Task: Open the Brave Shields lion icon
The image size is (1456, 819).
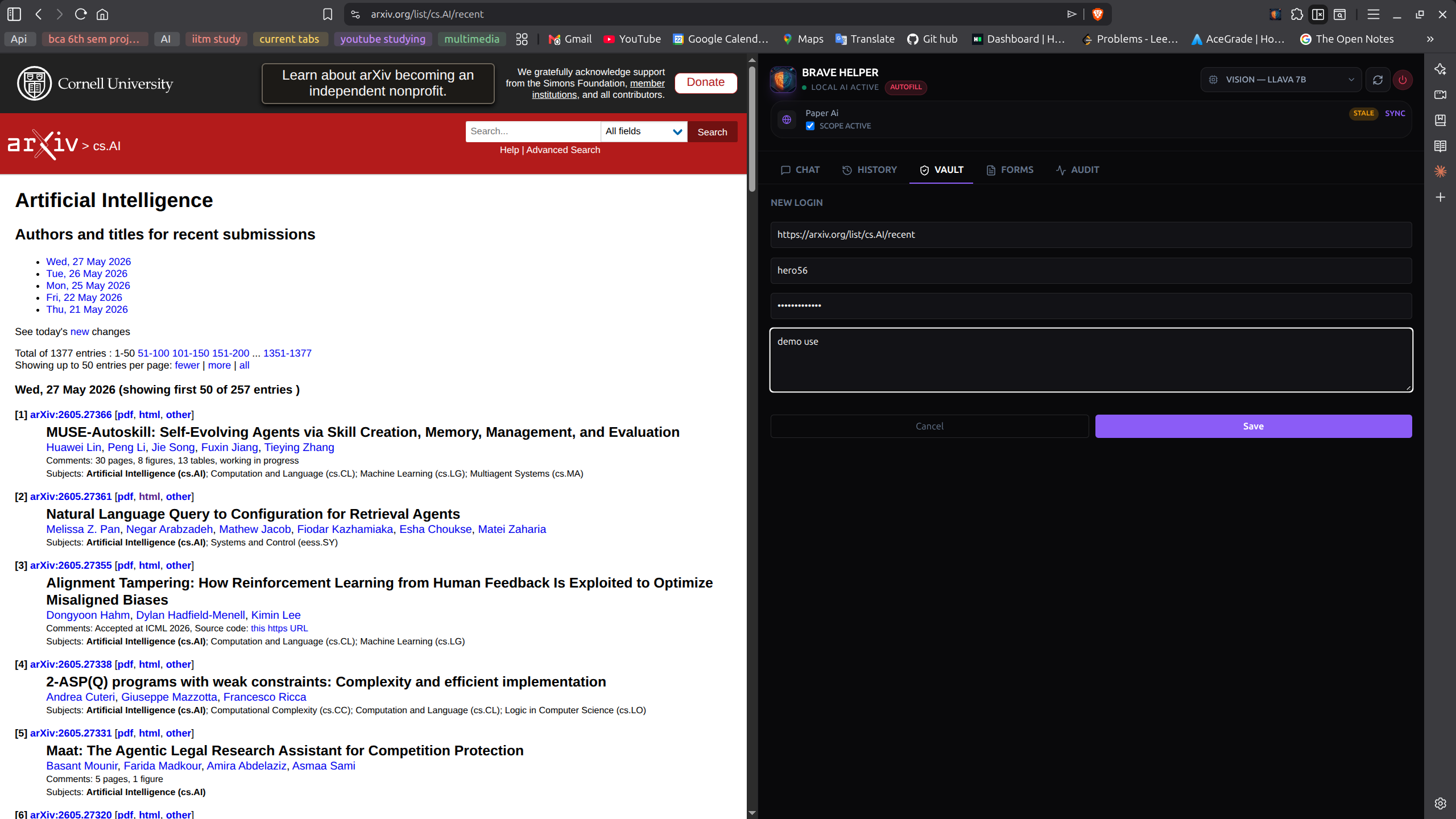Action: point(1098,14)
